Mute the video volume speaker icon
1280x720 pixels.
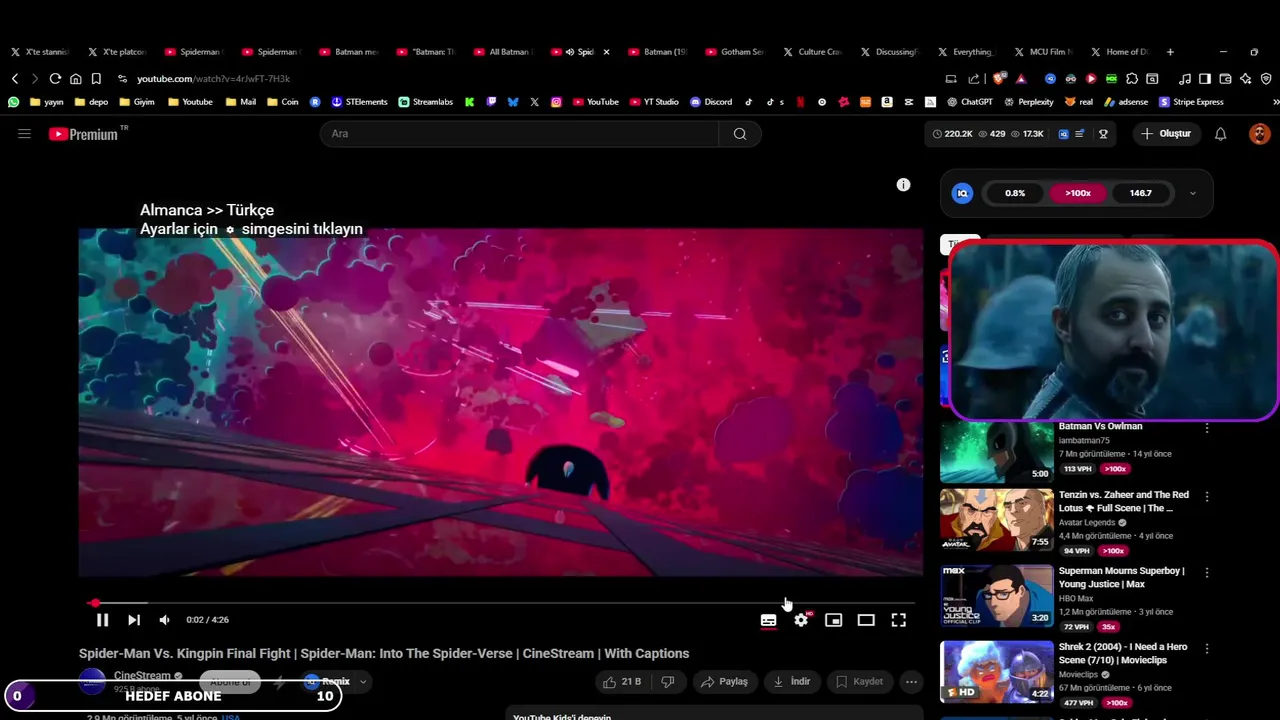tap(164, 620)
